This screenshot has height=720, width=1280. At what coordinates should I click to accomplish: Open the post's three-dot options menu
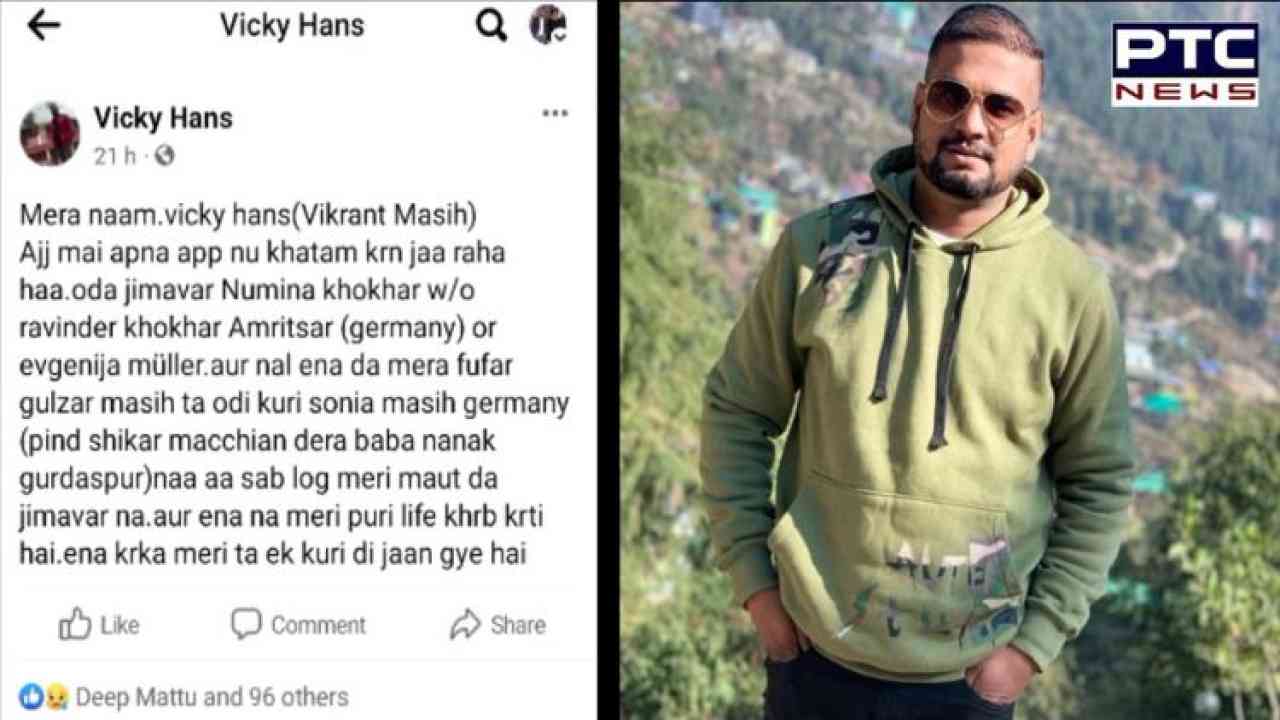coord(555,113)
